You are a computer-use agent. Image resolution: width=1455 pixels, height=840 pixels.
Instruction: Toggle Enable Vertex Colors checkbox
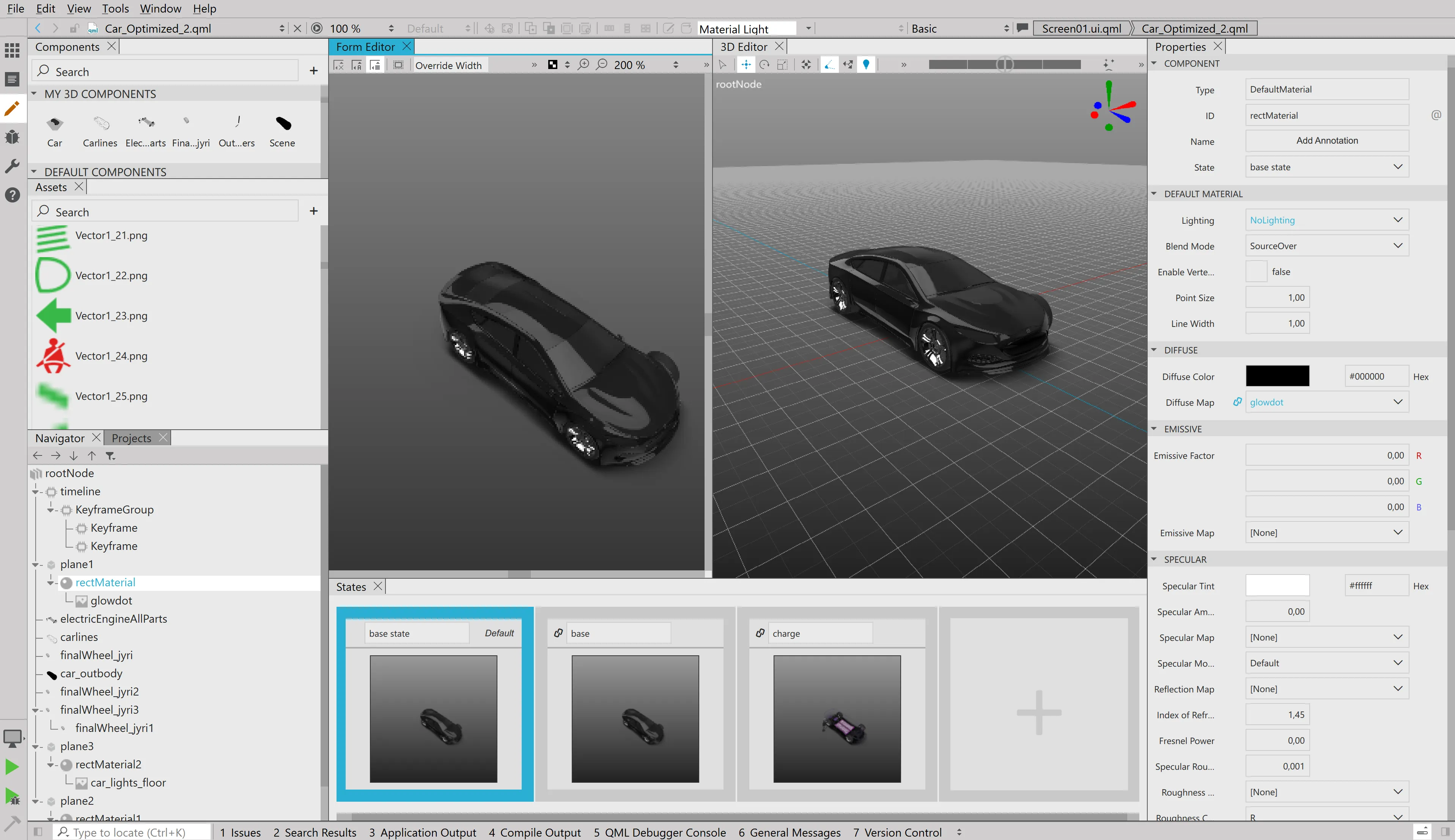[x=1256, y=272]
